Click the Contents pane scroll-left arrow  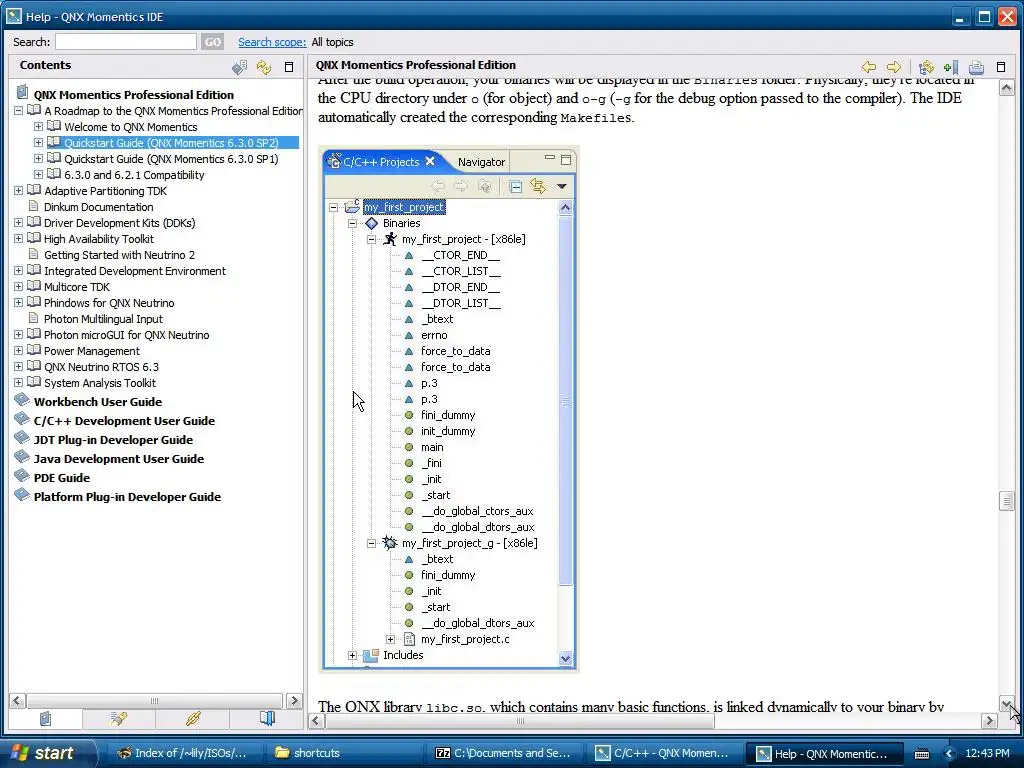point(17,701)
